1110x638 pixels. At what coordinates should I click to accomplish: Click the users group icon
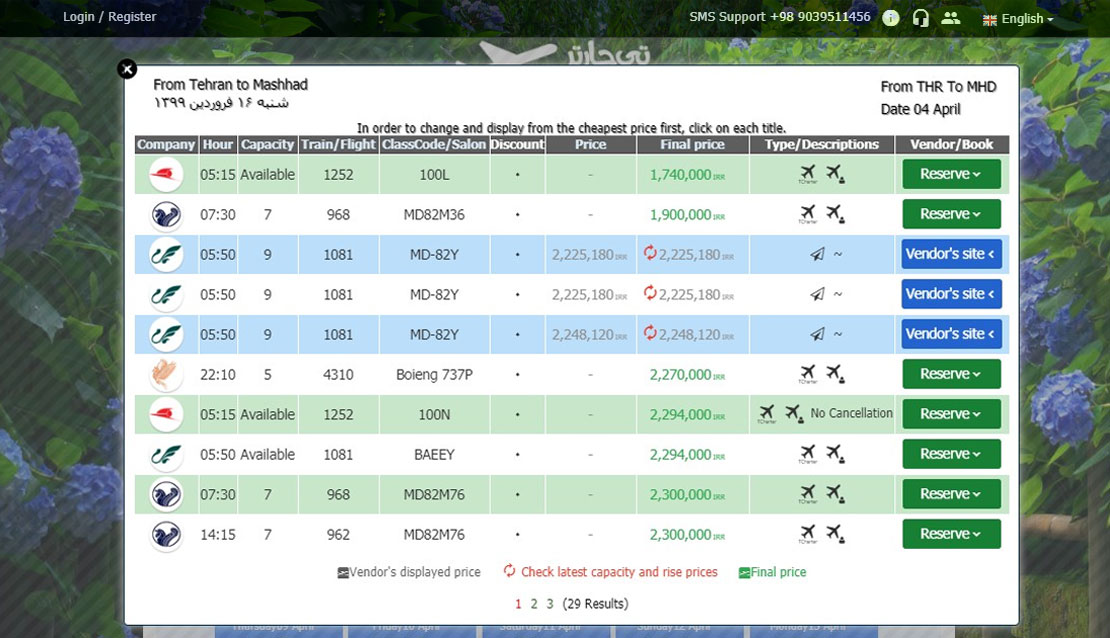pos(950,18)
